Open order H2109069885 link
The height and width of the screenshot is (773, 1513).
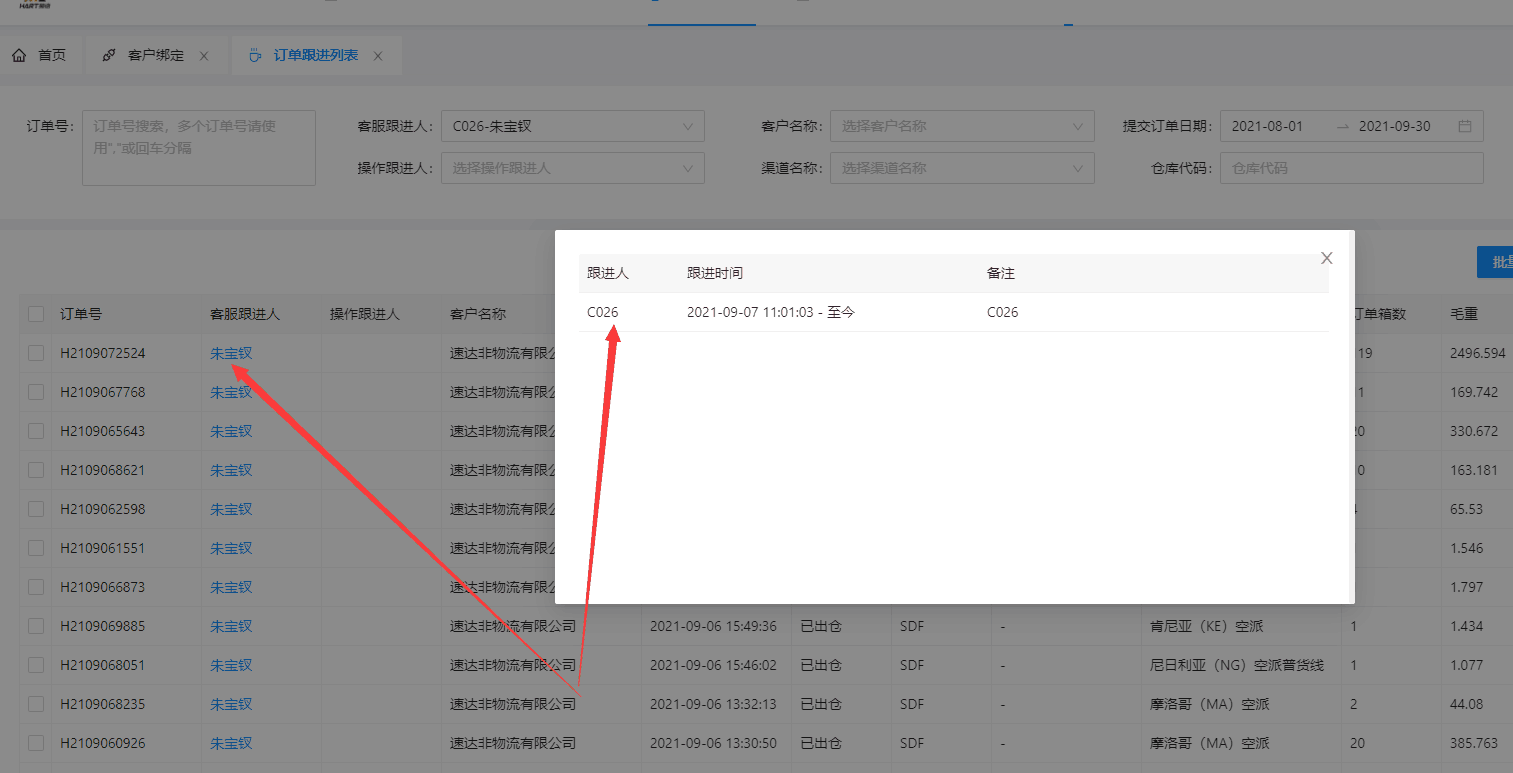(x=102, y=626)
